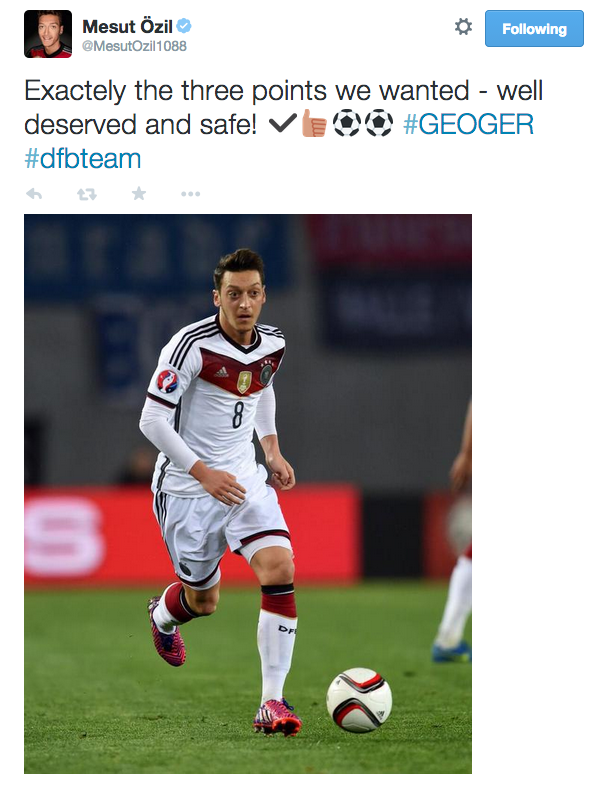The height and width of the screenshot is (787, 615).
Task: Click the check mark emoji
Action: point(283,123)
